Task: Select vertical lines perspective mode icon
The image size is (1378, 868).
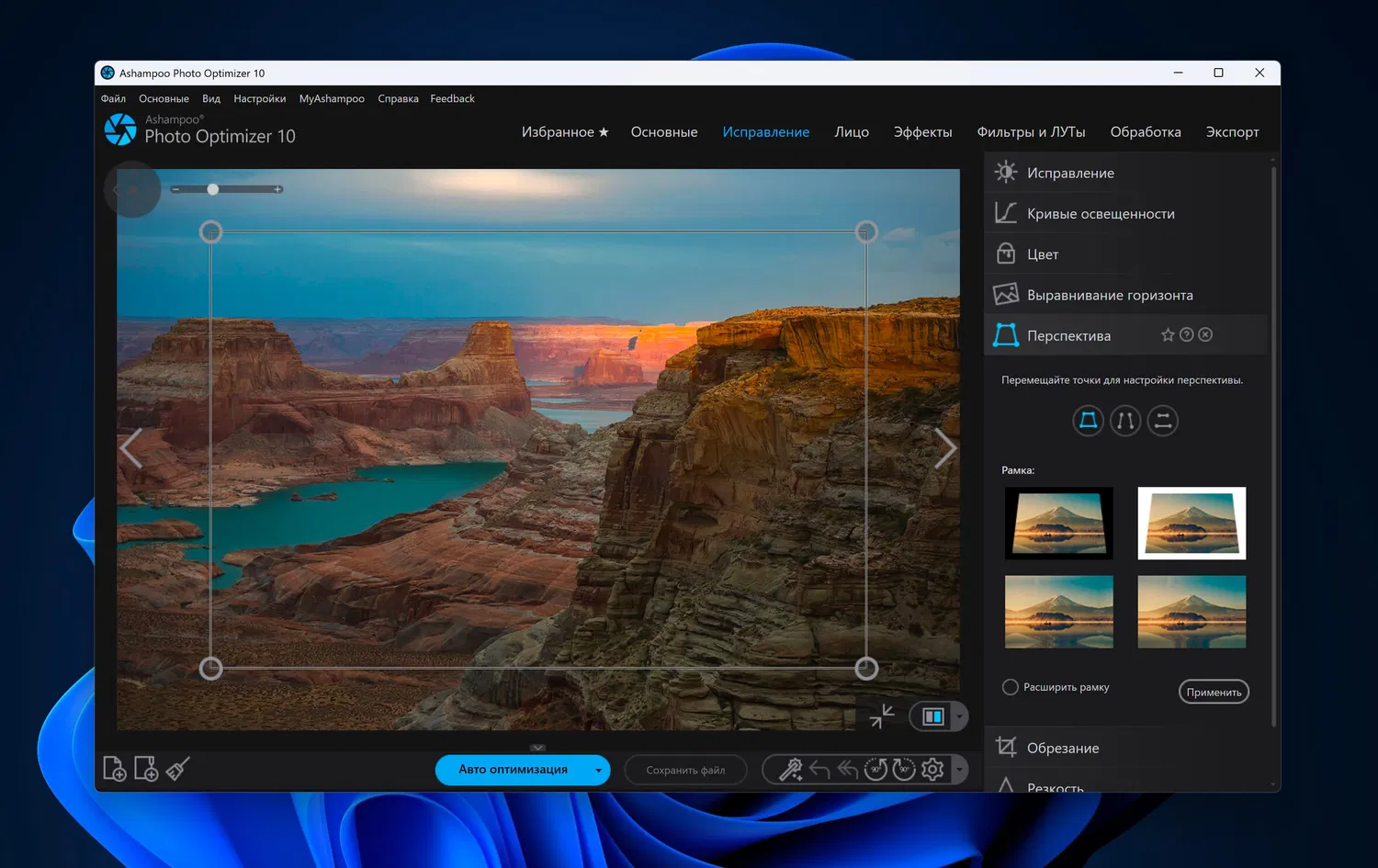Action: pos(1125,421)
